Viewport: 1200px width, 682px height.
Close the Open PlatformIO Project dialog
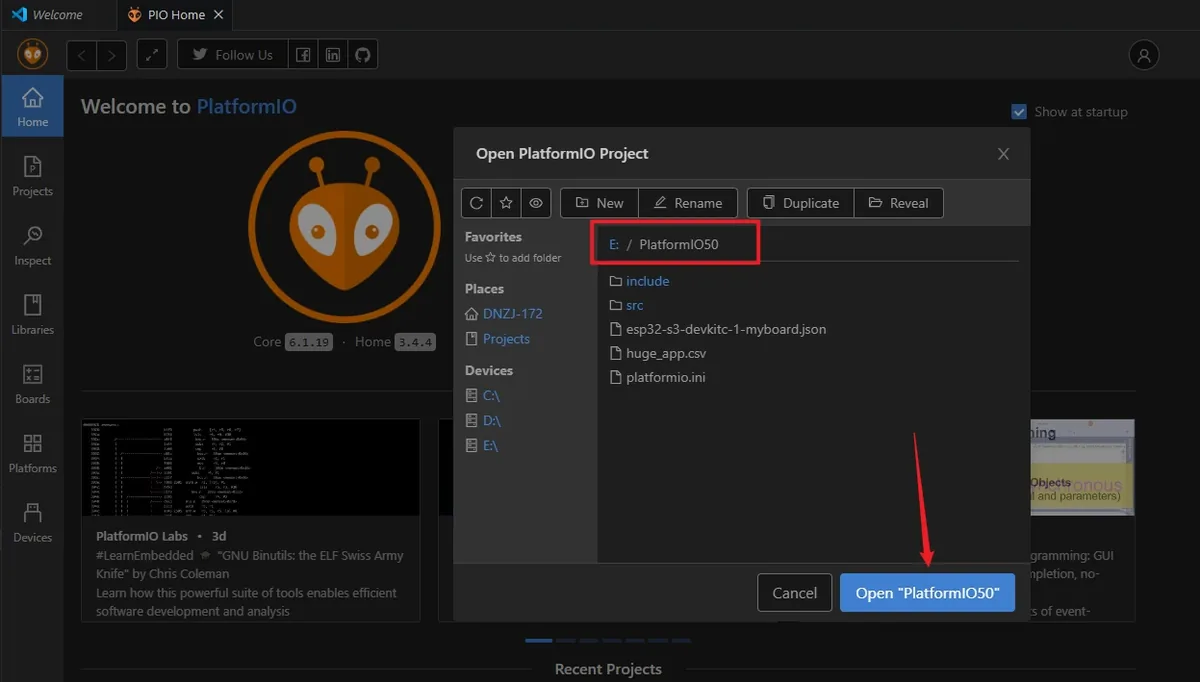(x=1004, y=154)
